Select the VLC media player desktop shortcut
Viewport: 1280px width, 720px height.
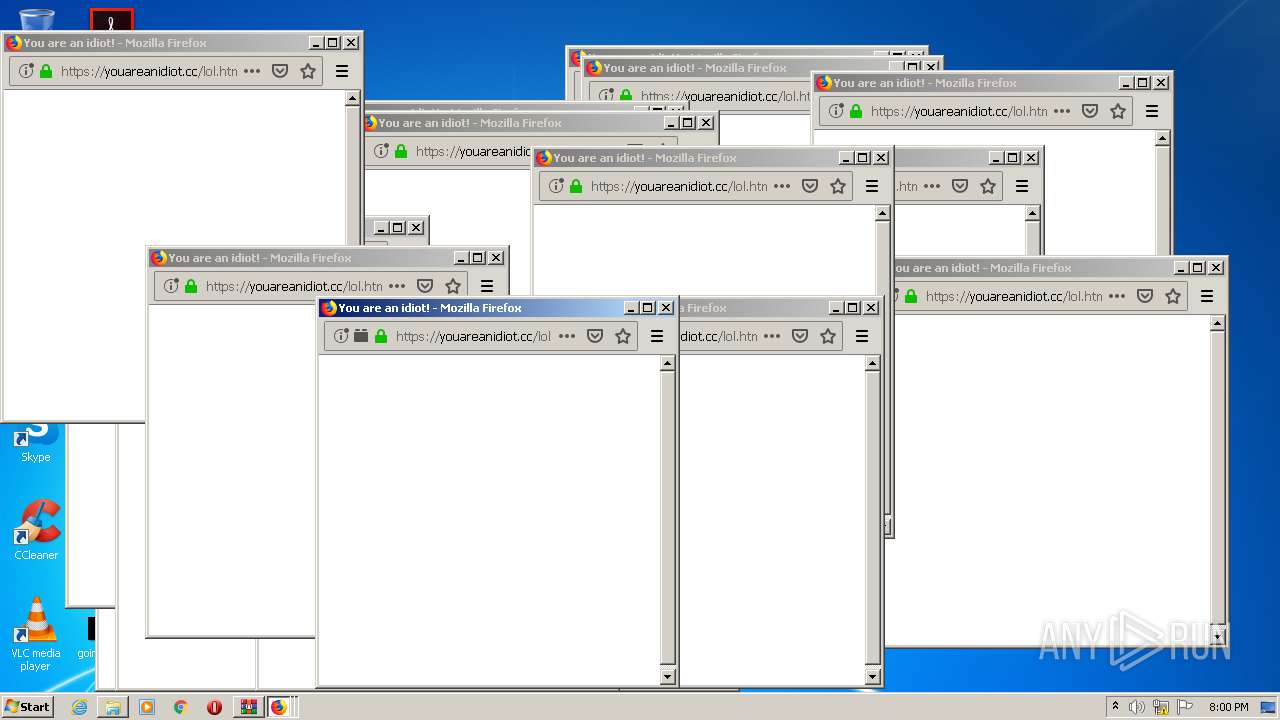coord(36,635)
